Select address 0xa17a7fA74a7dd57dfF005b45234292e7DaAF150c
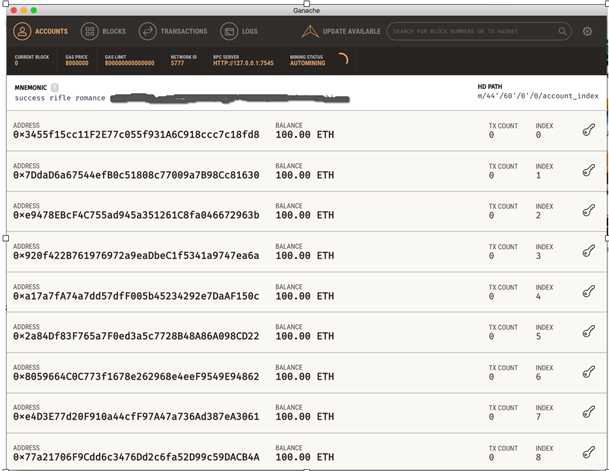This screenshot has width=609, height=471. click(136, 296)
